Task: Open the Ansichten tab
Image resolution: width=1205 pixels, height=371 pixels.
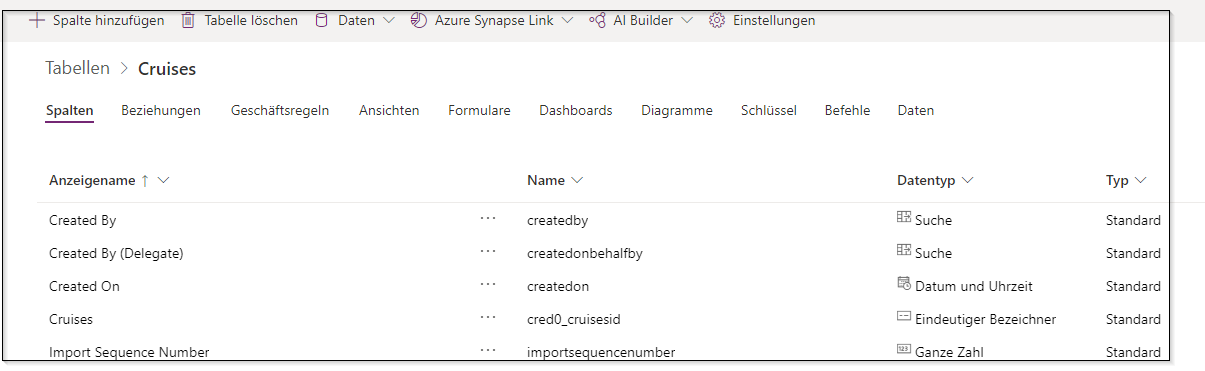Action: [x=389, y=110]
